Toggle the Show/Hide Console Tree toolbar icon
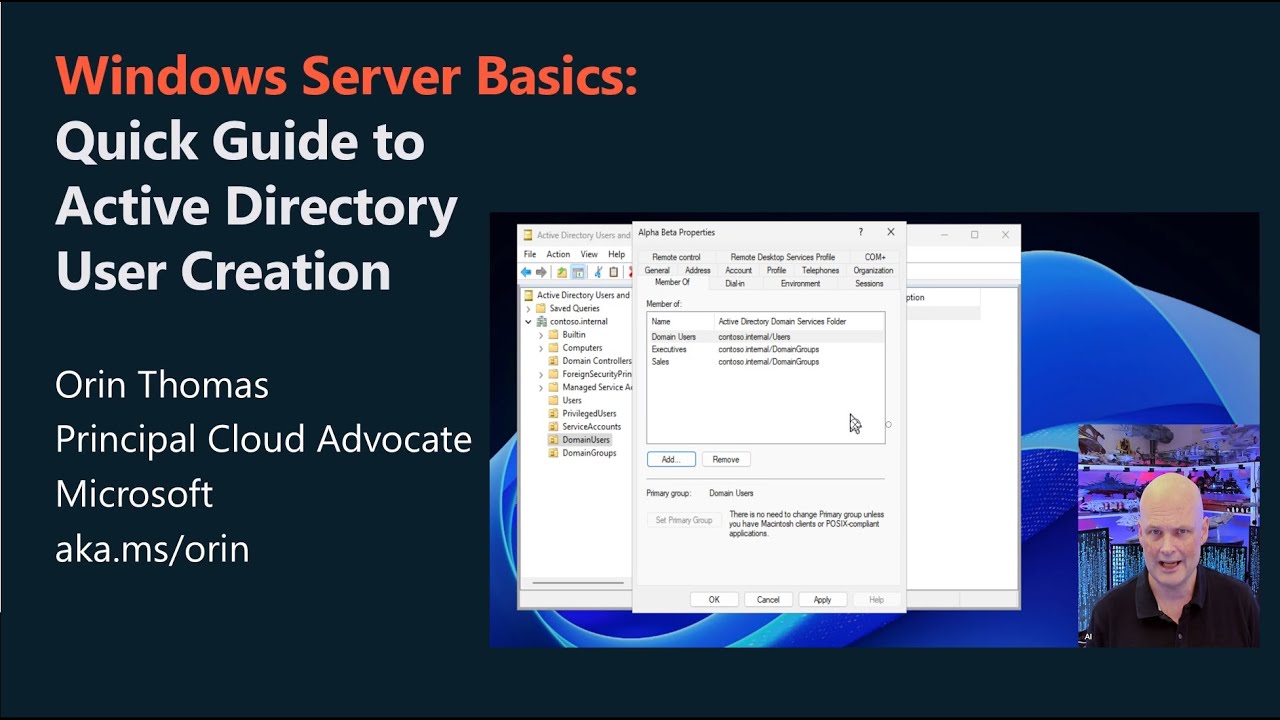The image size is (1280, 720). point(578,272)
